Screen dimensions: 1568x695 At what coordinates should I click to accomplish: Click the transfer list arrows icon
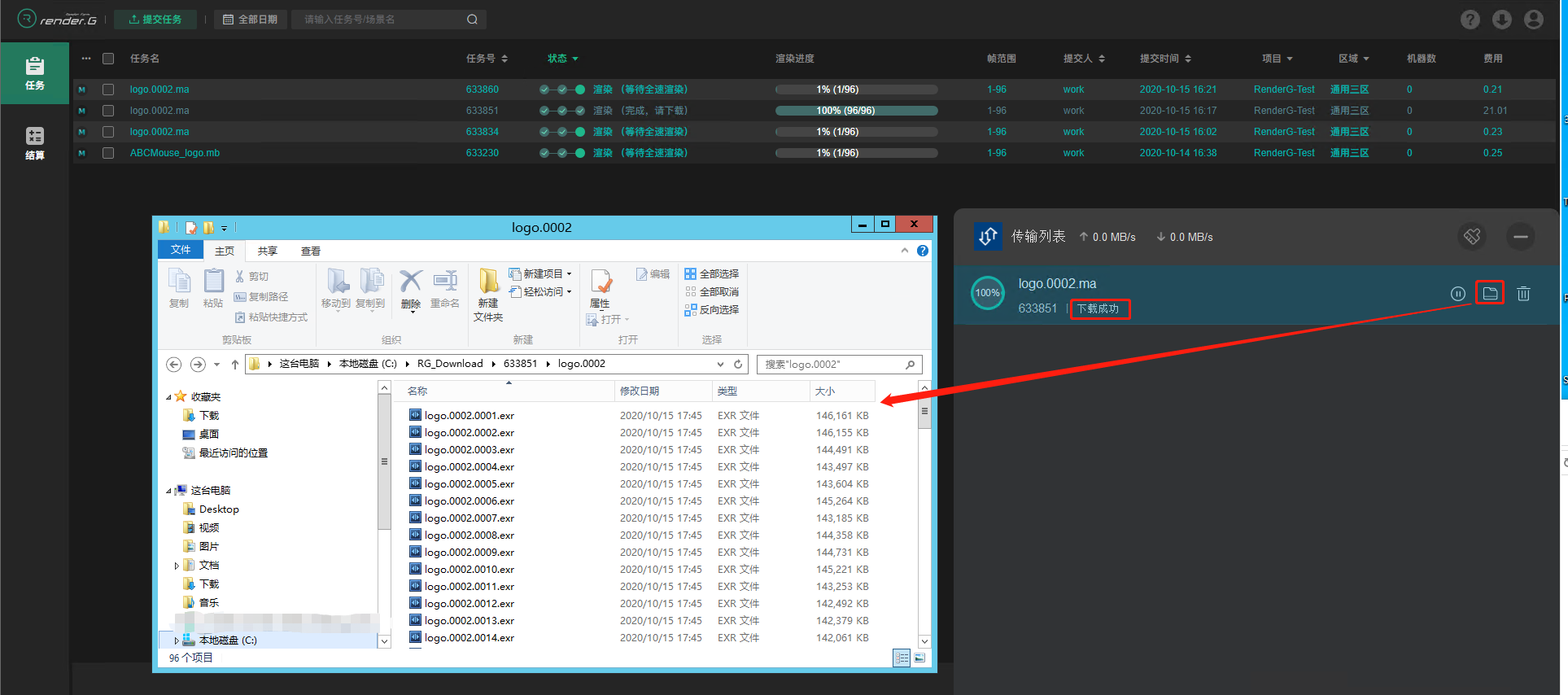pos(988,236)
